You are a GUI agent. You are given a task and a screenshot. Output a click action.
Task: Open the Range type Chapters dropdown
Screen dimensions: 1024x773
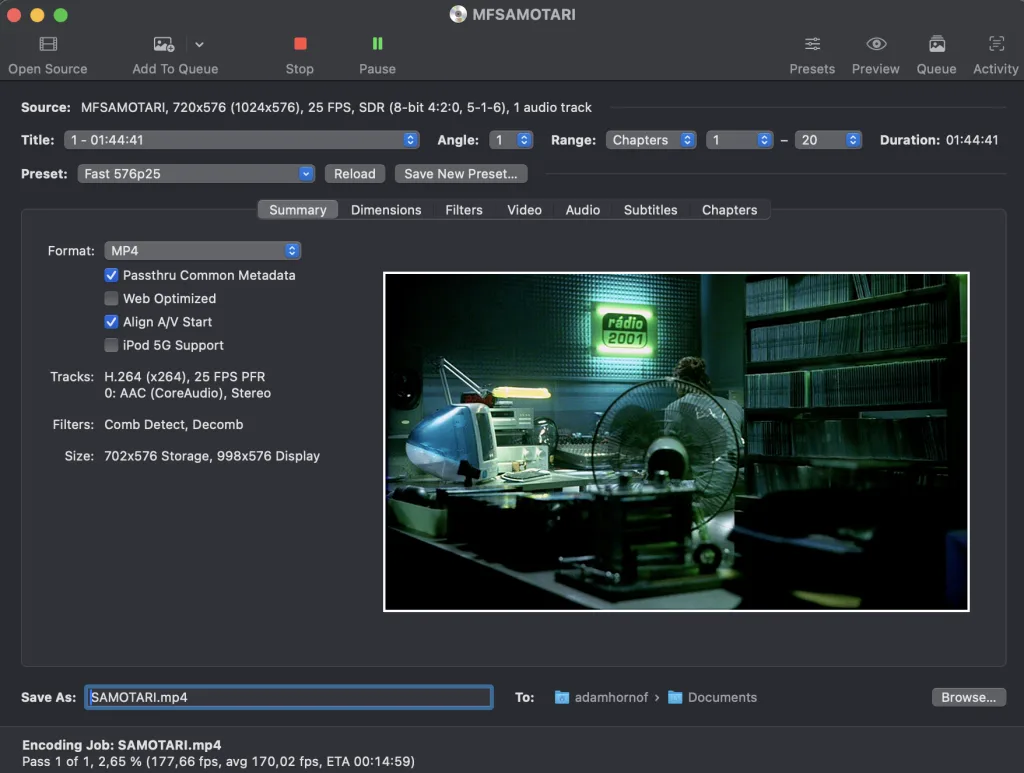[651, 140]
